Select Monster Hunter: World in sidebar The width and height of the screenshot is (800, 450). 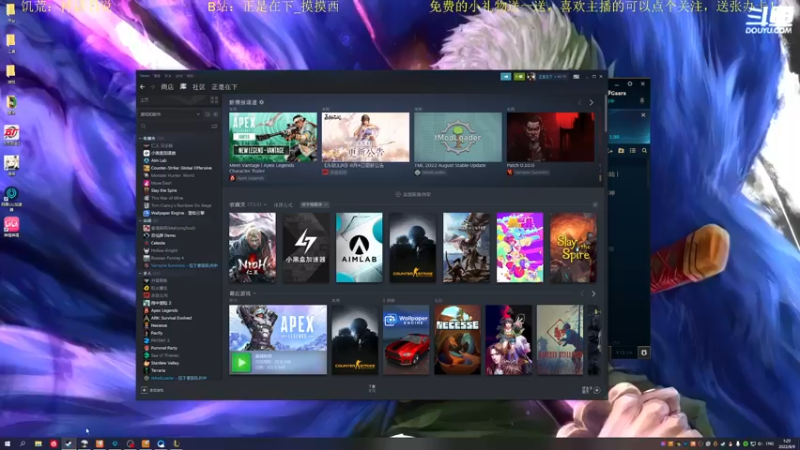pos(172,176)
